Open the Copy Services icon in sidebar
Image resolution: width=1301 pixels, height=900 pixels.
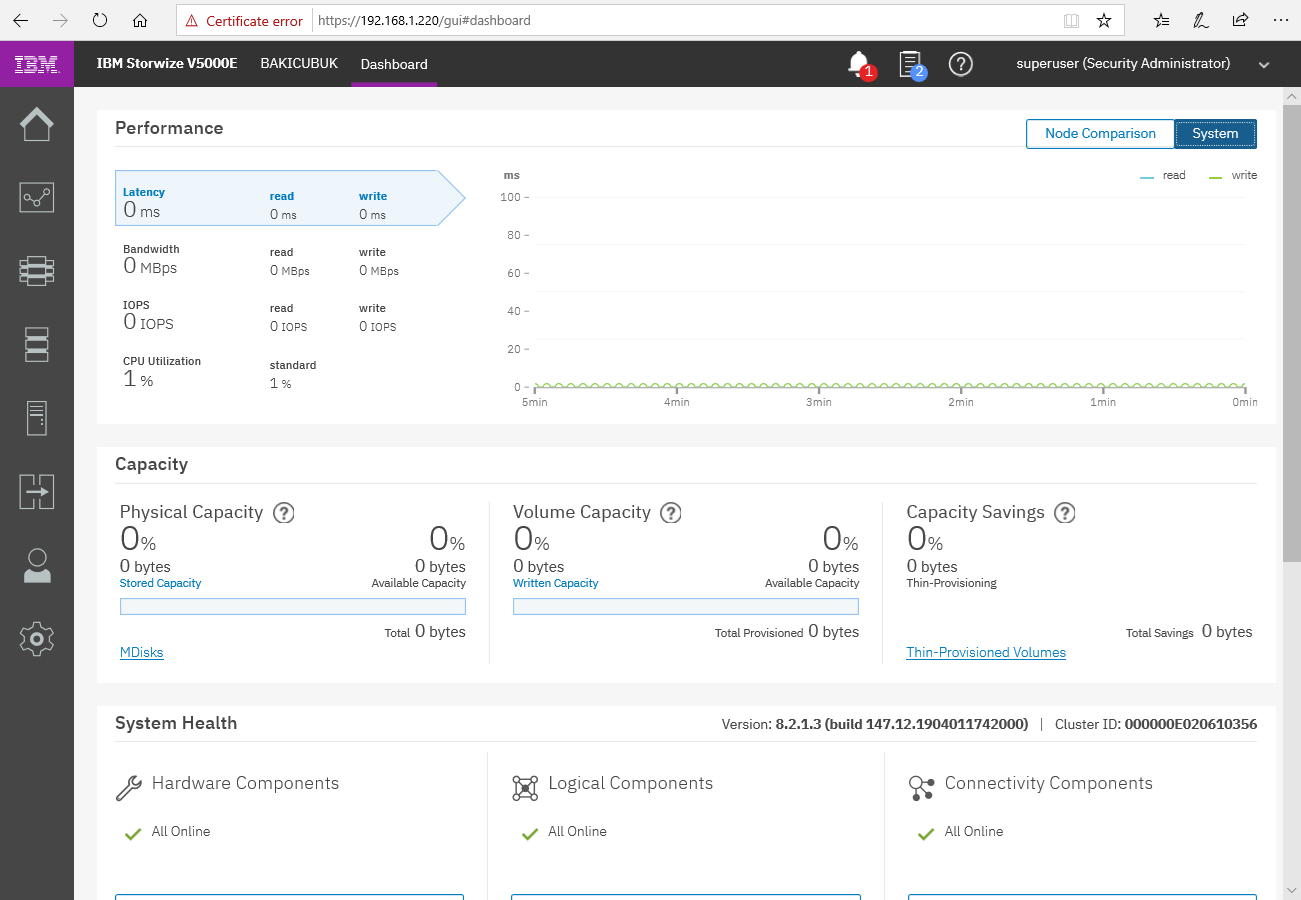tap(37, 492)
